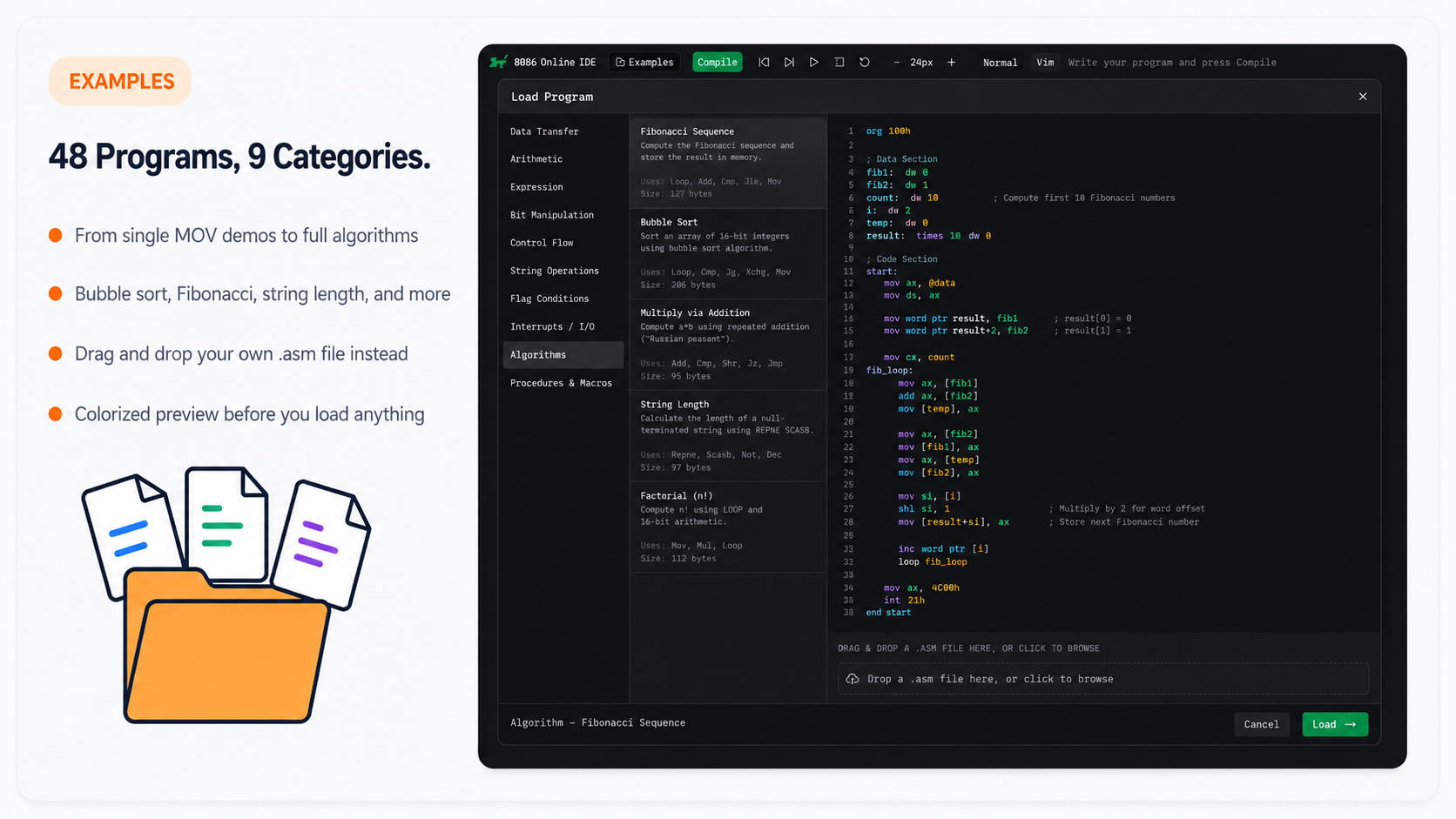Click the run play icon
Screen dimensions: 1456x819
point(814,62)
